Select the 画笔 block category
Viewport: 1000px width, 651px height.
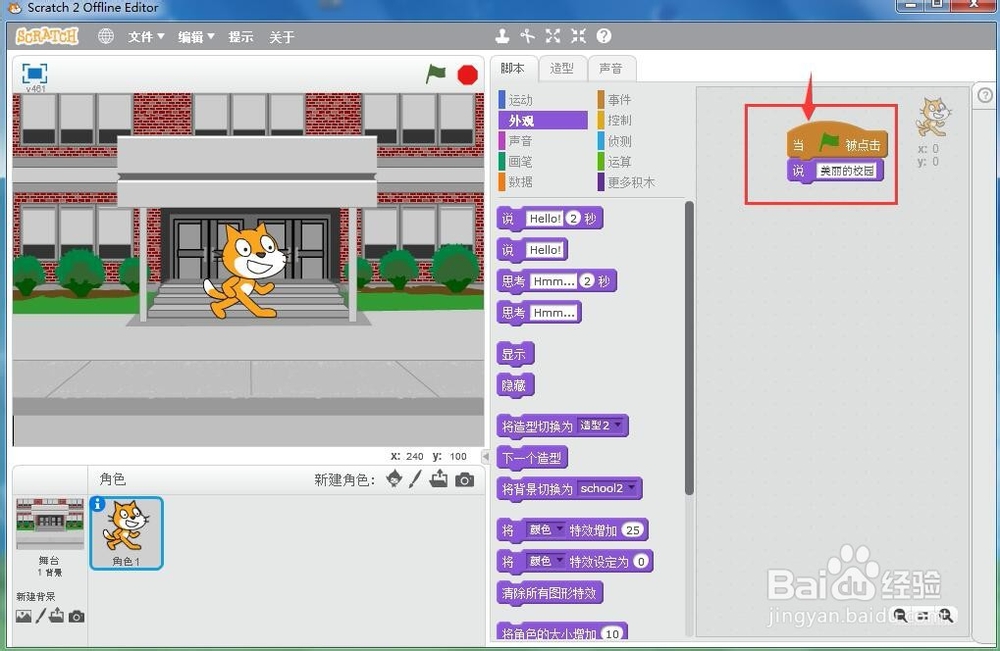[543, 161]
